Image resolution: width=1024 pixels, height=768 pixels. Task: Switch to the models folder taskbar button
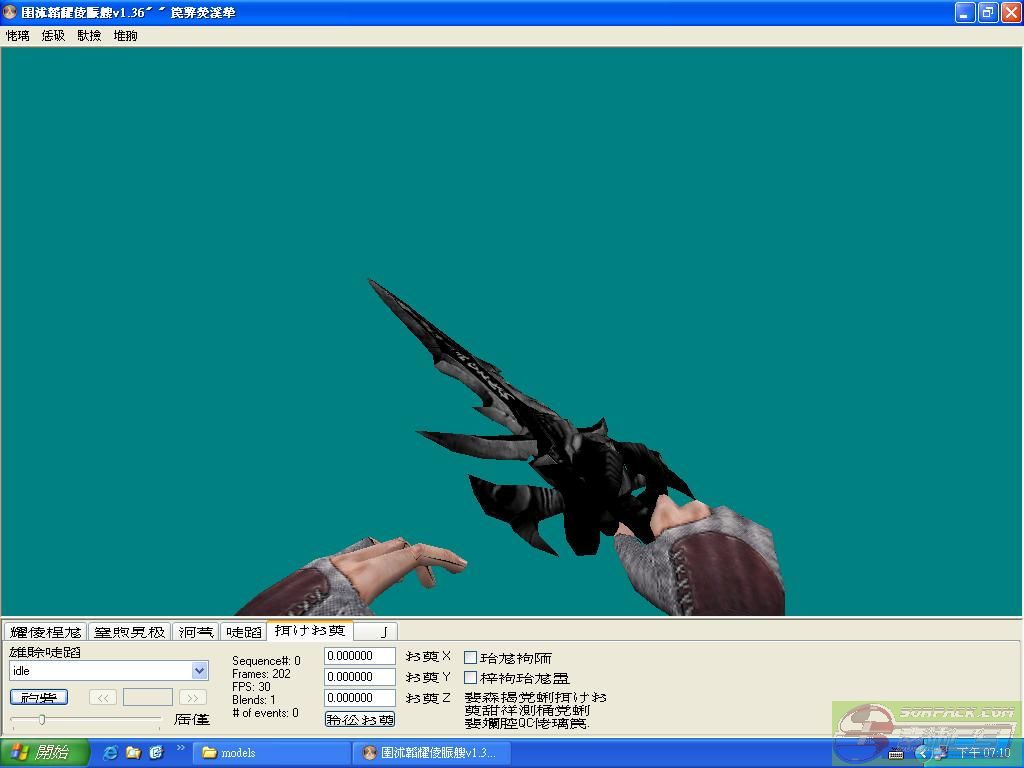click(270, 753)
